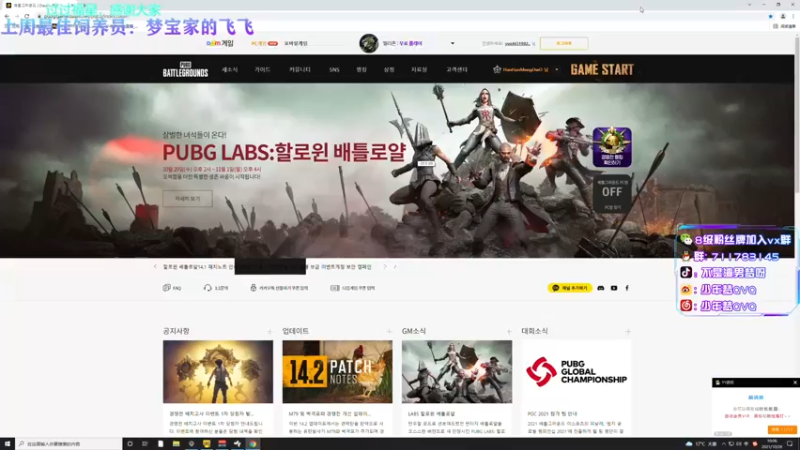
Task: Open the 상점 menu item
Action: click(389, 69)
